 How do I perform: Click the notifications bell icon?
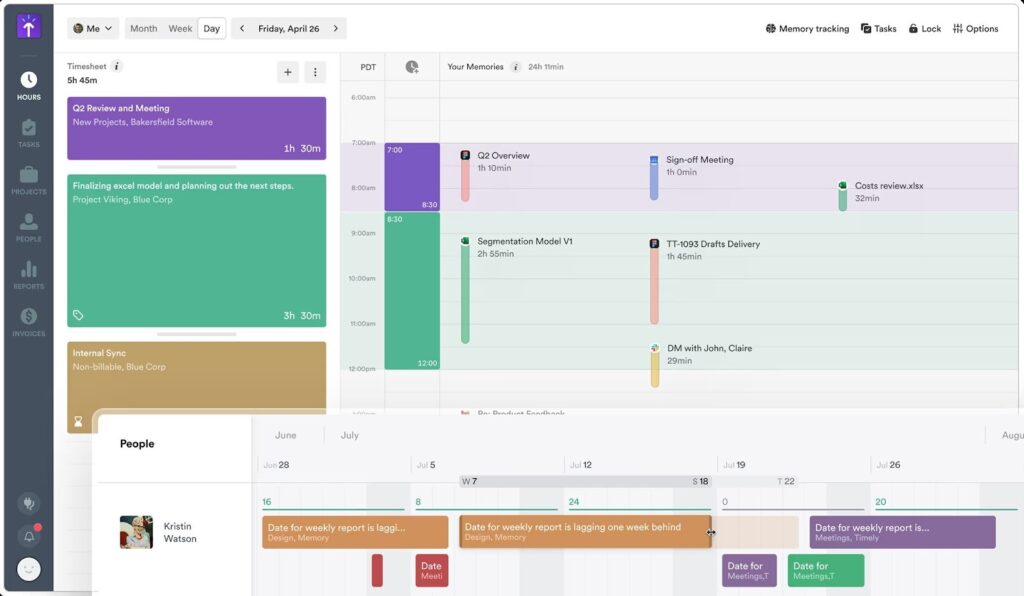click(29, 537)
